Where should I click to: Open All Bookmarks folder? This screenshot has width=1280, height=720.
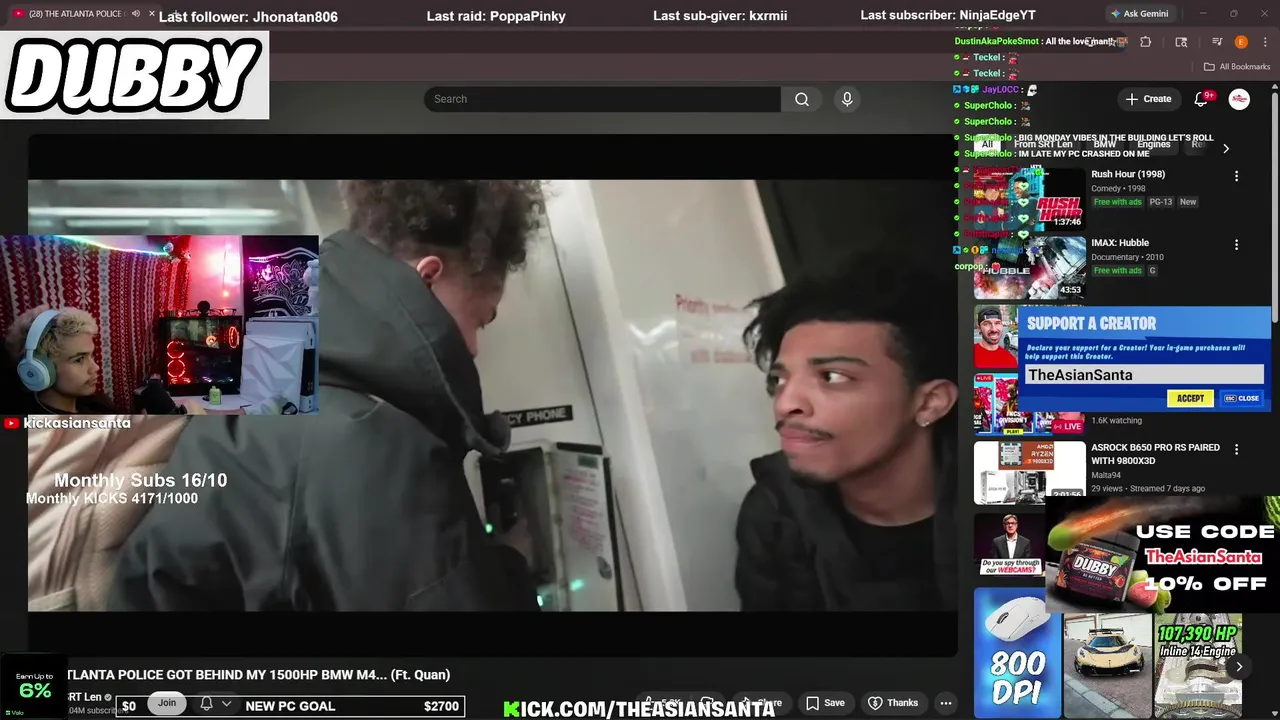1237,67
